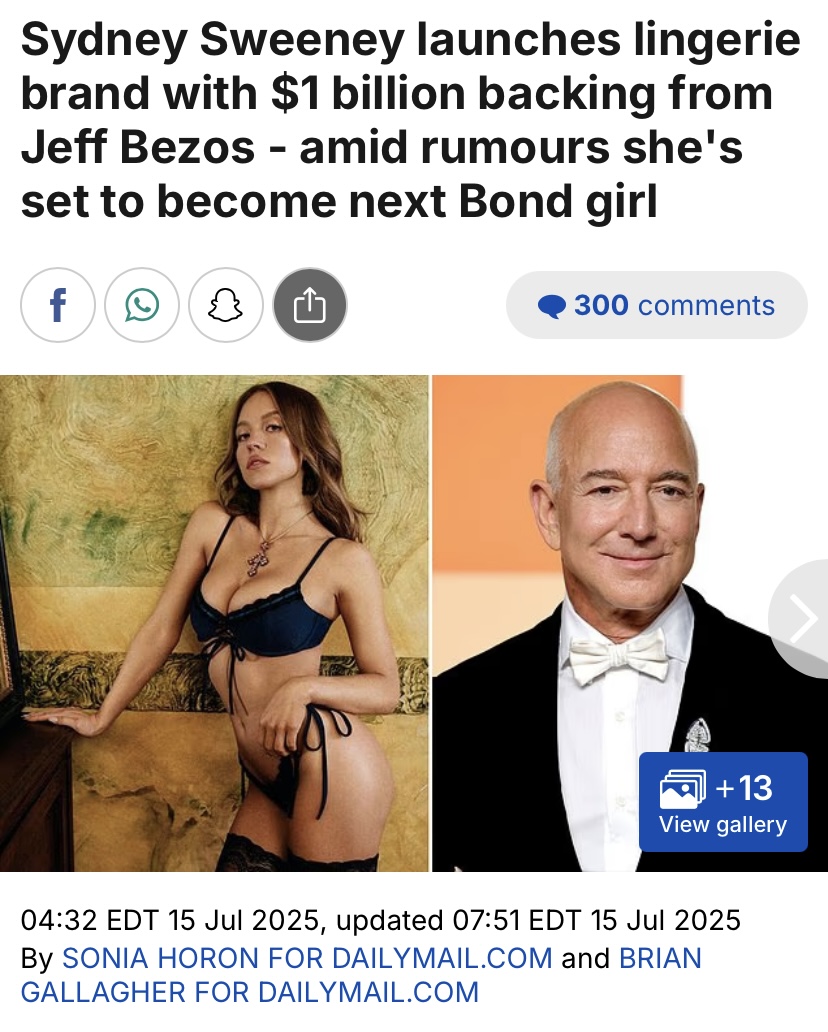Viewport: 828px width, 1032px height.
Task: Click the View gallery button
Action: coord(723,802)
